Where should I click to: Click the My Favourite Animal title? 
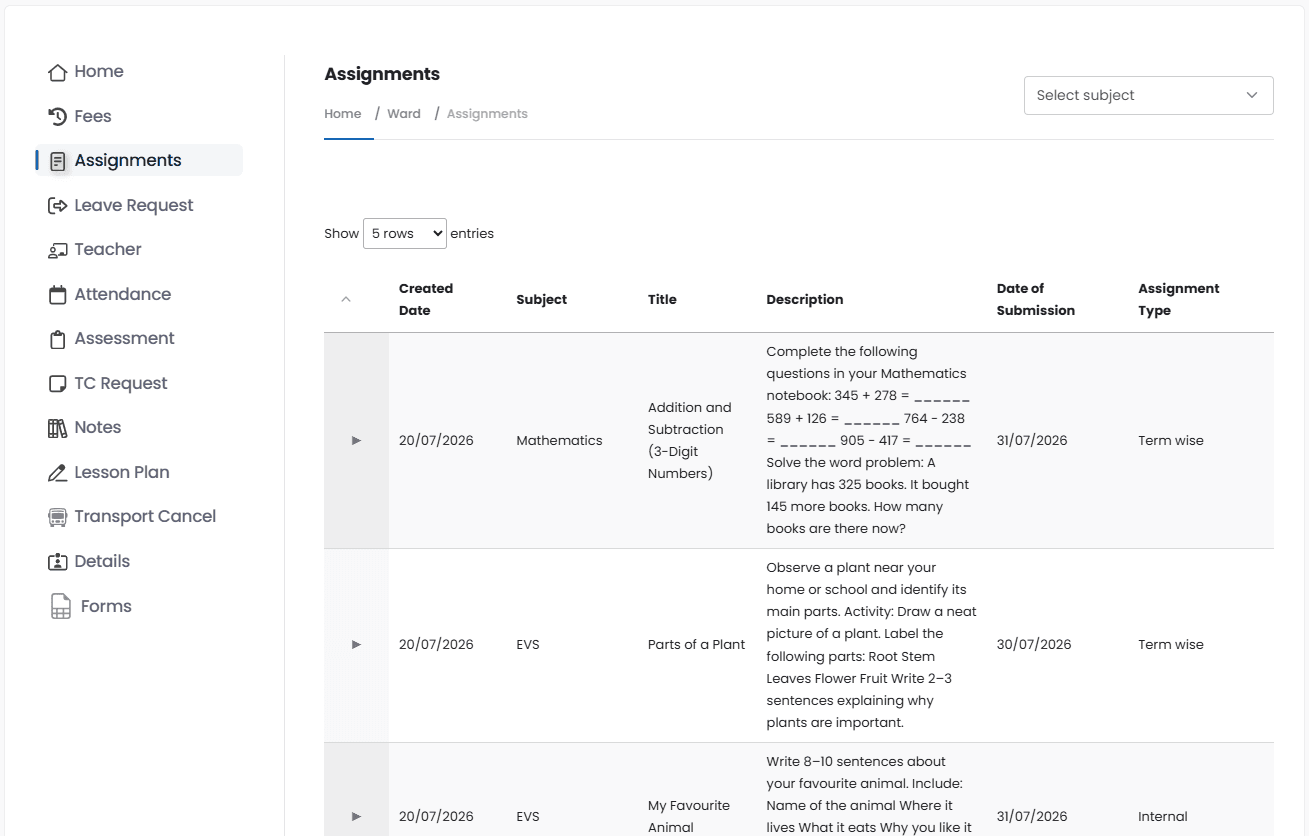point(689,816)
